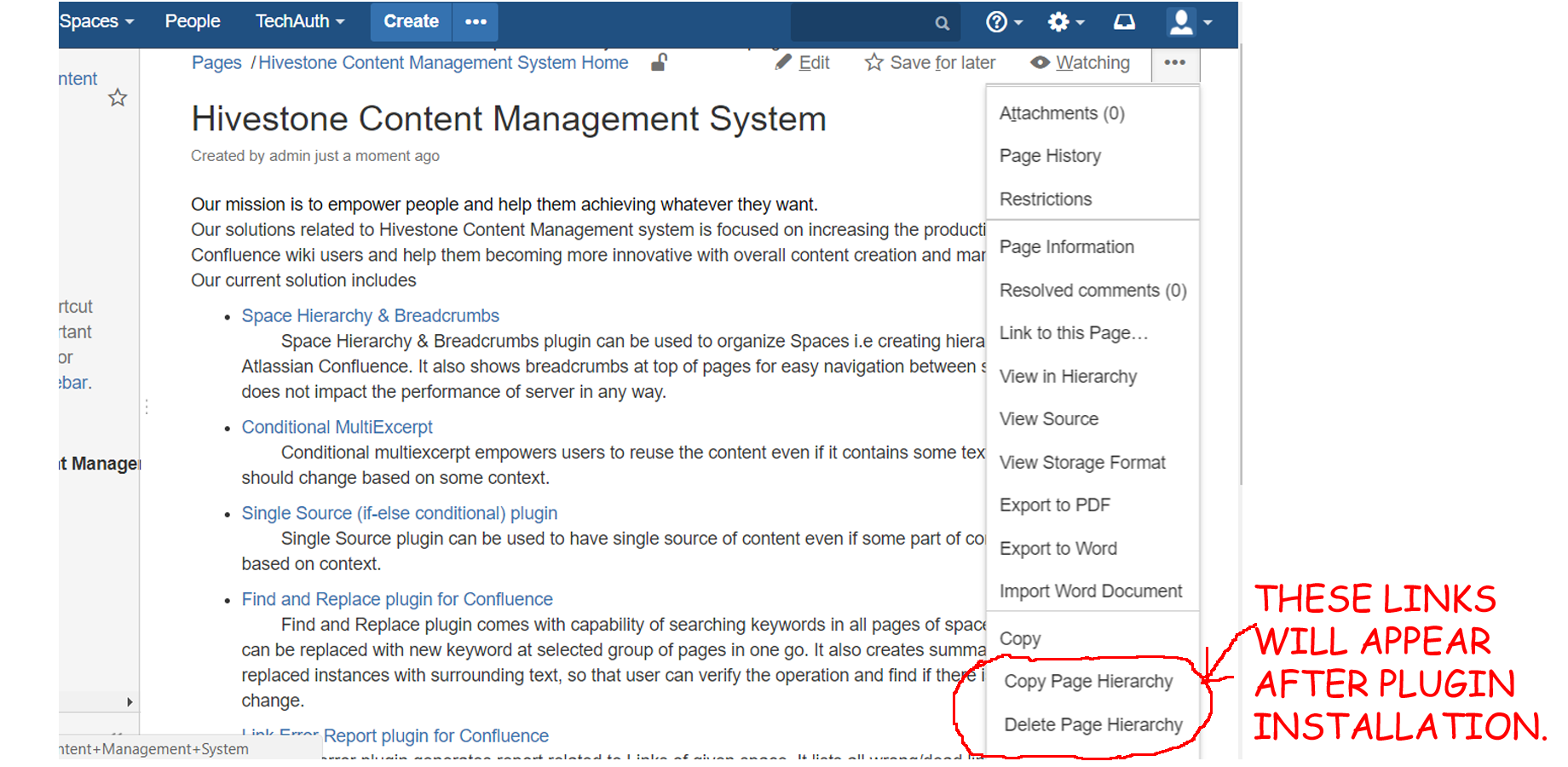Click the star icon for Save for later

[873, 62]
